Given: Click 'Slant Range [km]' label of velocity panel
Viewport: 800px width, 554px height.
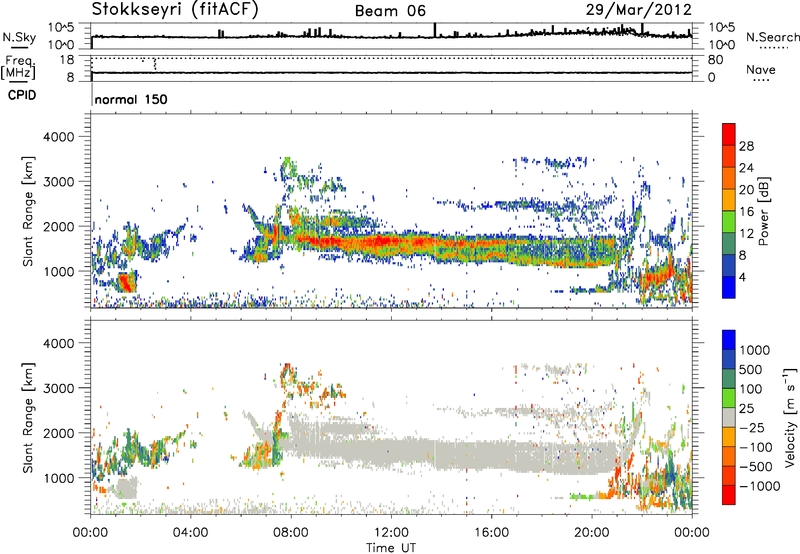Looking at the screenshot, I should click(x=28, y=417).
